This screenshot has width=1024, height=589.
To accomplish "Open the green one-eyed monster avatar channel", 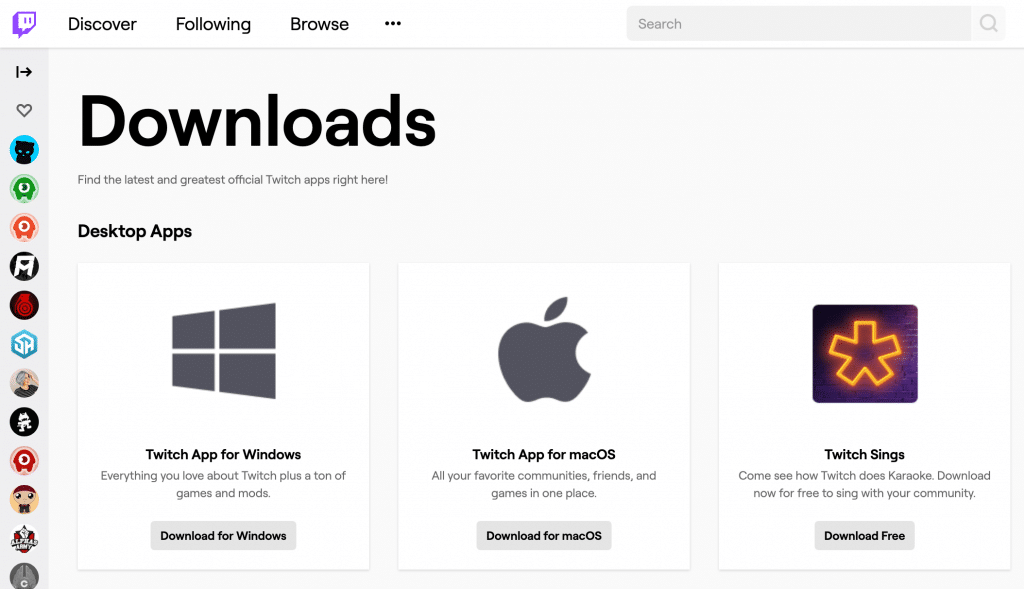I will point(24,189).
